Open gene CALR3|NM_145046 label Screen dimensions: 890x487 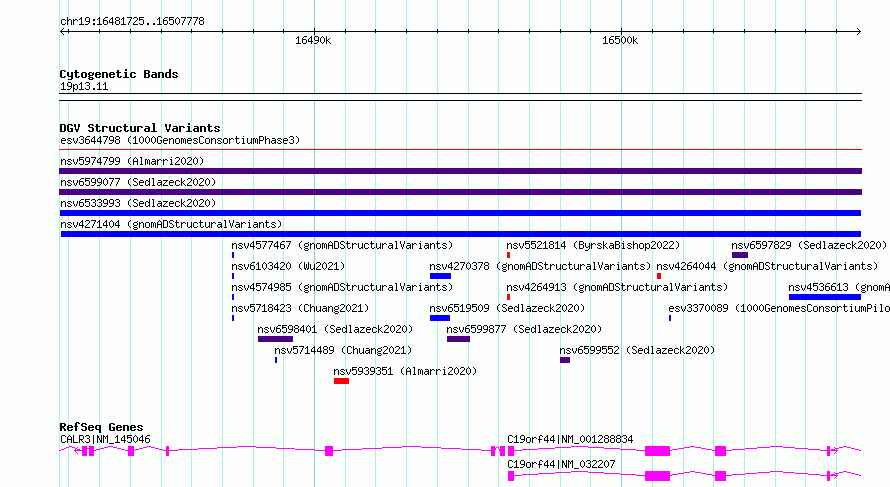tap(105, 439)
